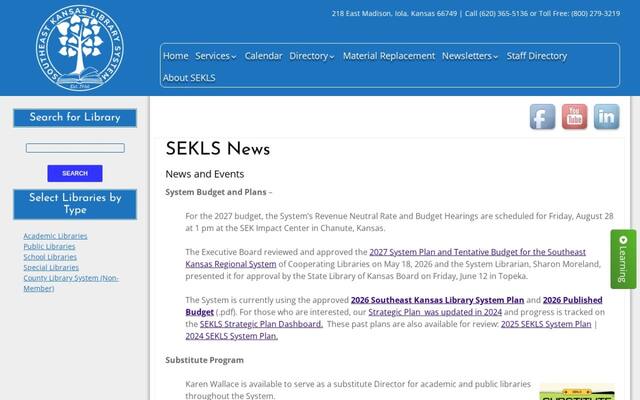Click the System Budget and Plans heading
This screenshot has height=400, width=640.
218,192
